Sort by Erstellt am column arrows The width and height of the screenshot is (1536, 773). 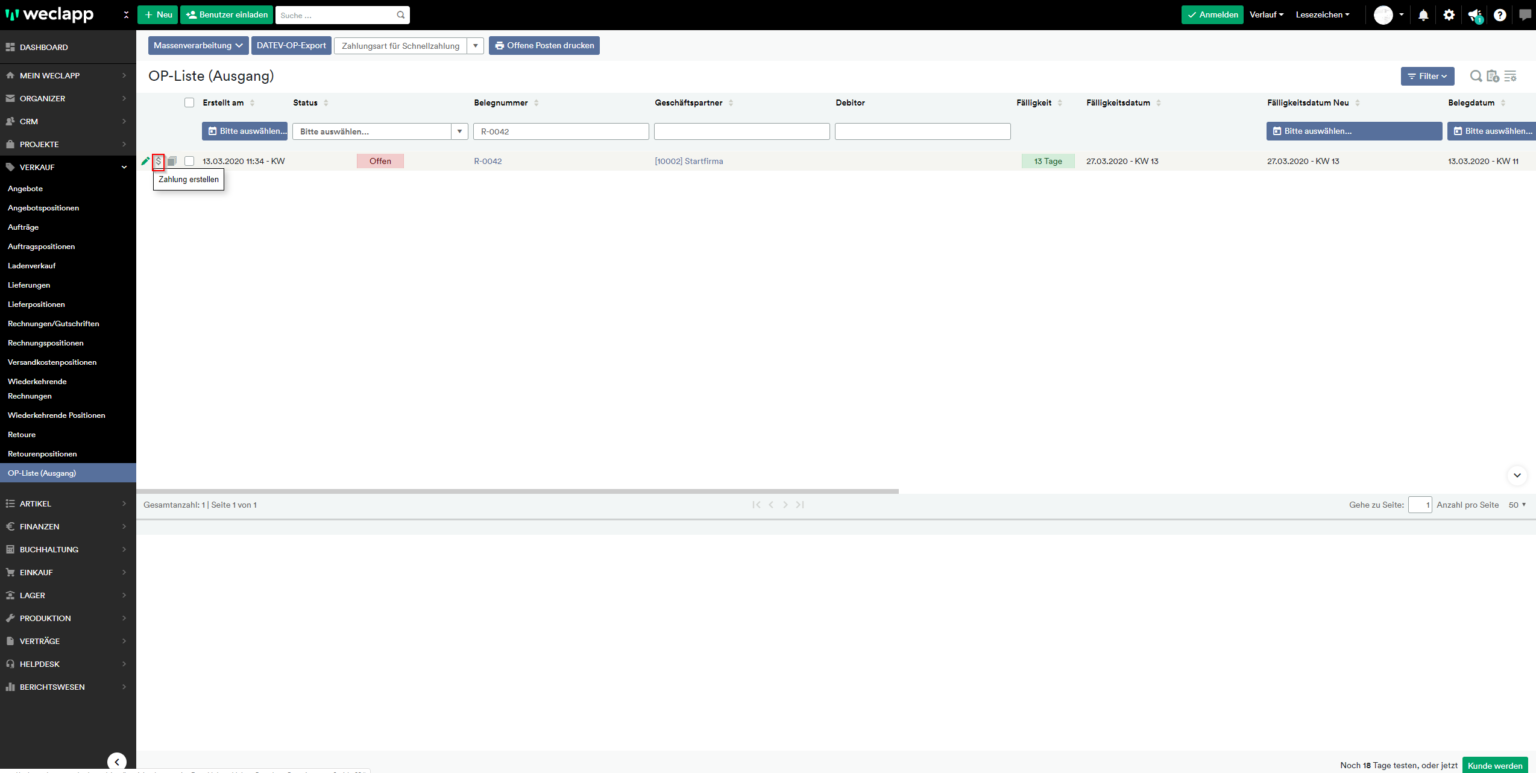coord(252,103)
